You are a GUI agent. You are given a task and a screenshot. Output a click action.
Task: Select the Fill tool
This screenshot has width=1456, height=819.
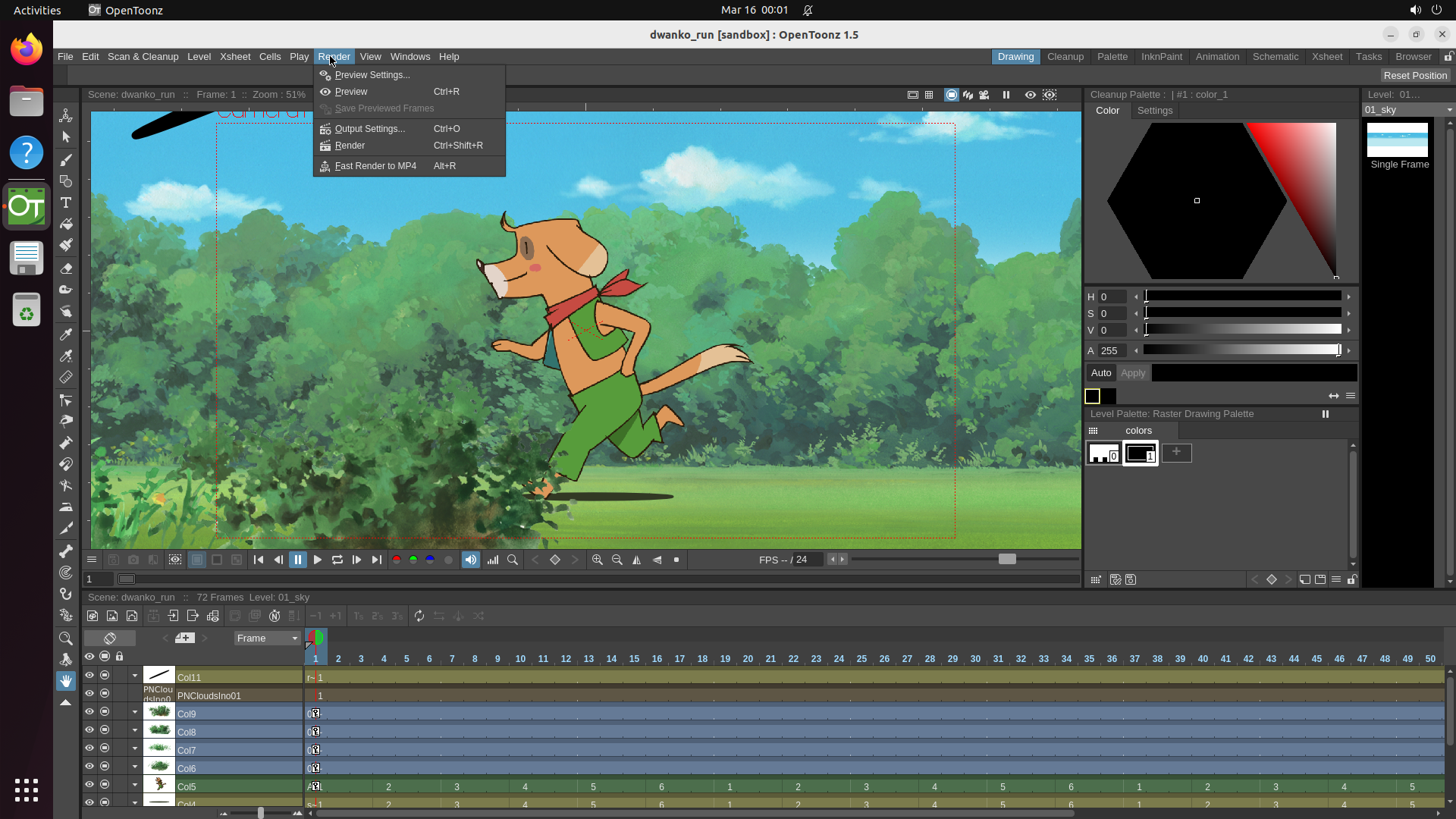(65, 224)
